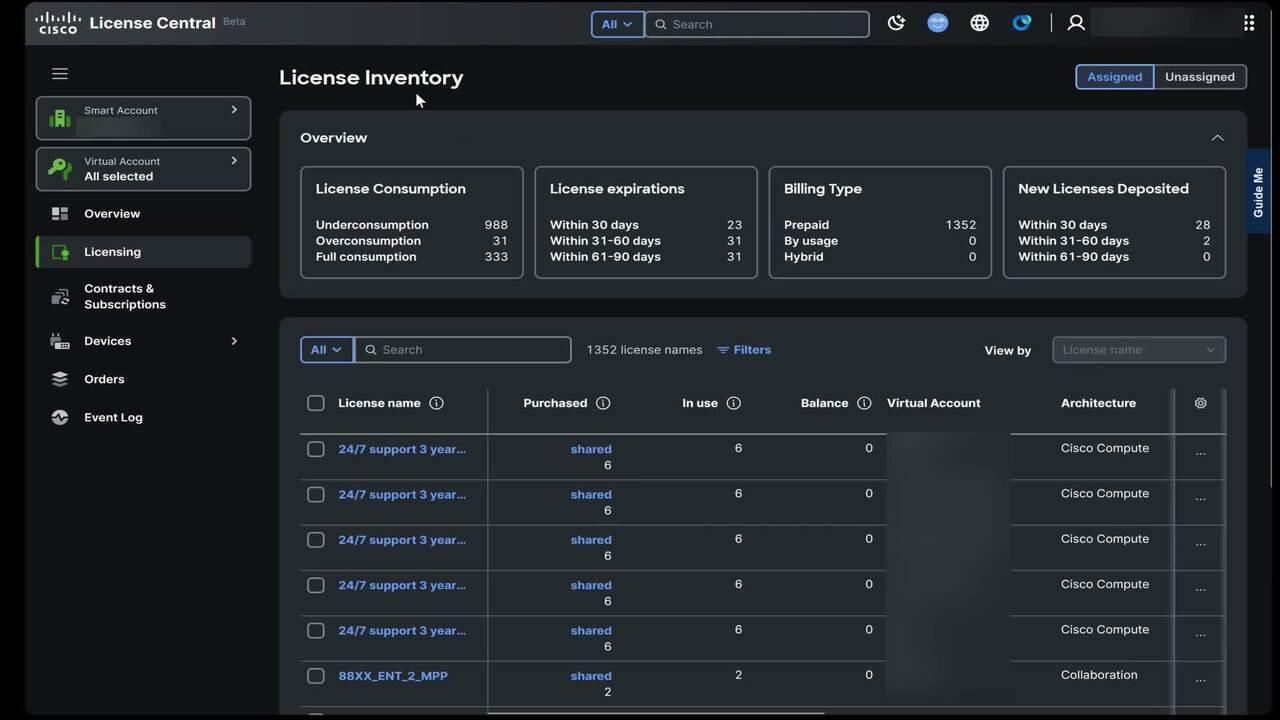Click the Event Log sidebar icon
1280x720 pixels.
point(60,417)
